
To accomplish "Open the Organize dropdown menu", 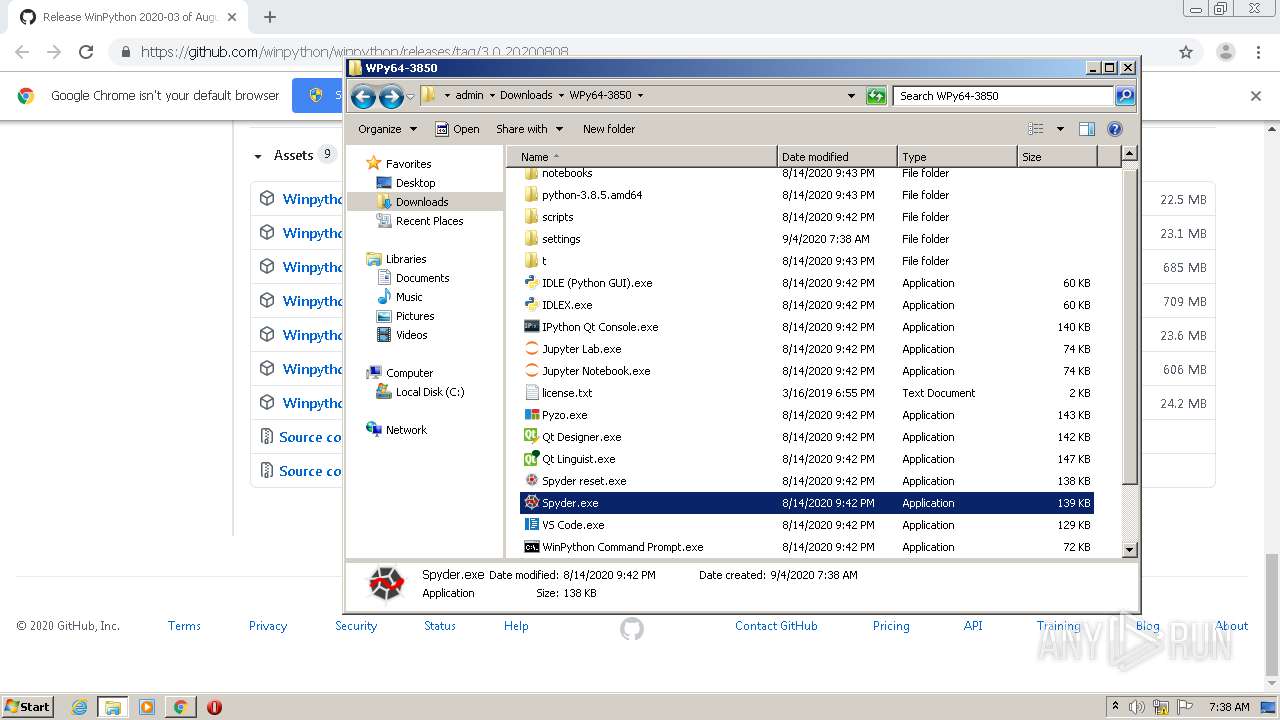I will click(x=387, y=129).
